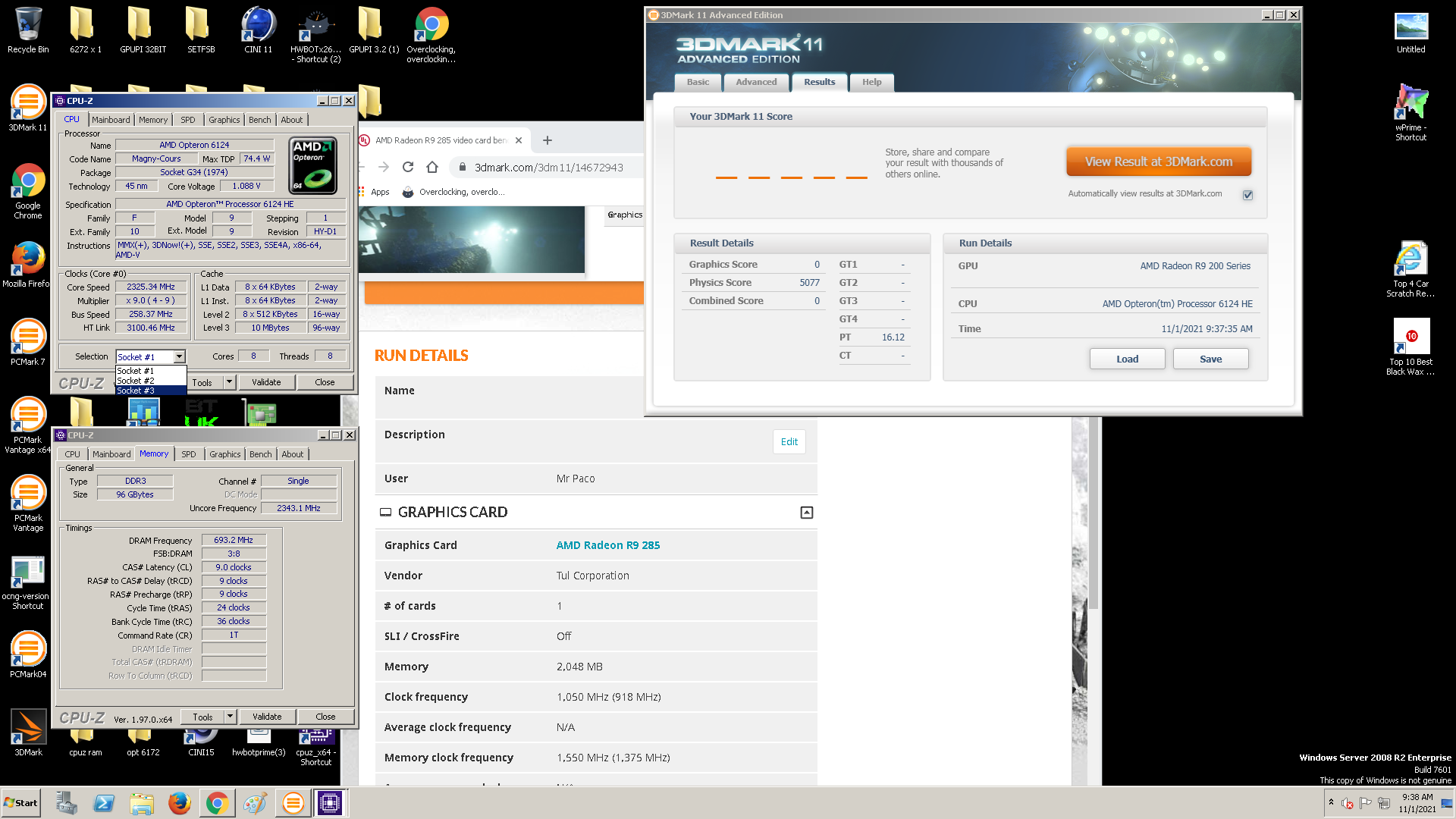The width and height of the screenshot is (1456, 819).
Task: Choose Socket #1 from the dropdown list
Action: 150,371
